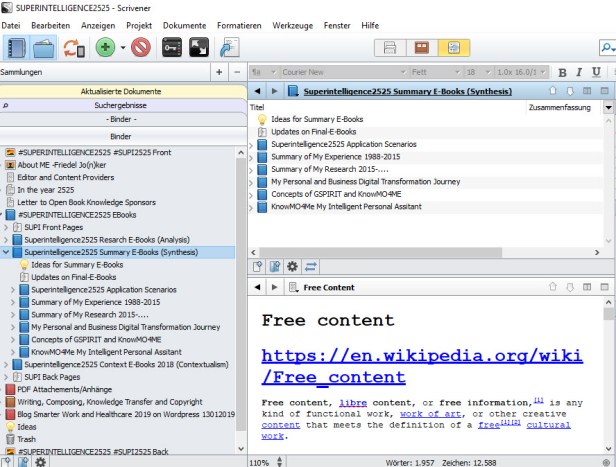Expand Superintelligence2525 Context E-Books folder
This screenshot has width=616, height=467.
pos(6,365)
